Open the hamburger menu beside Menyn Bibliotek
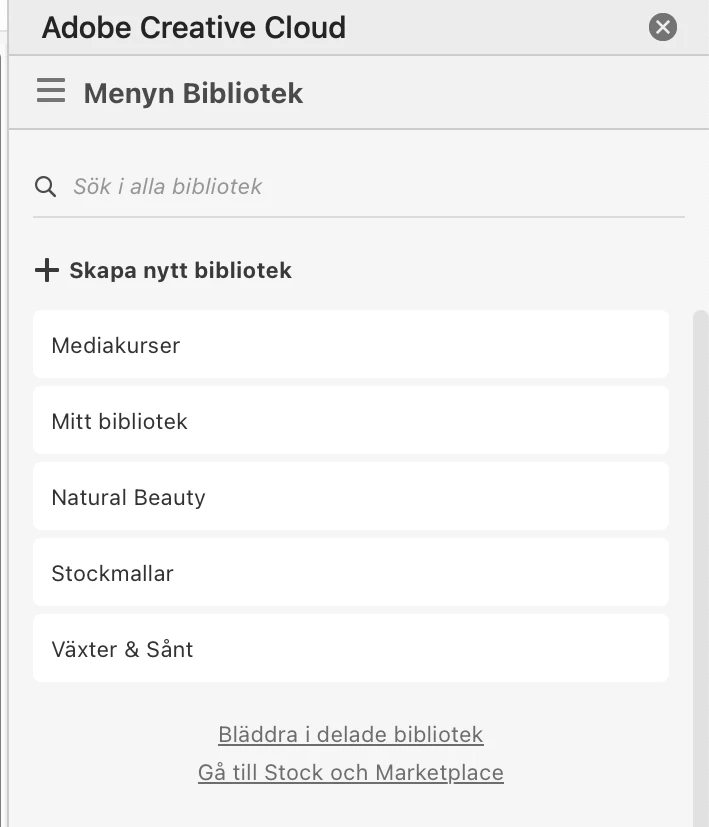The width and height of the screenshot is (709, 827). coord(51,91)
